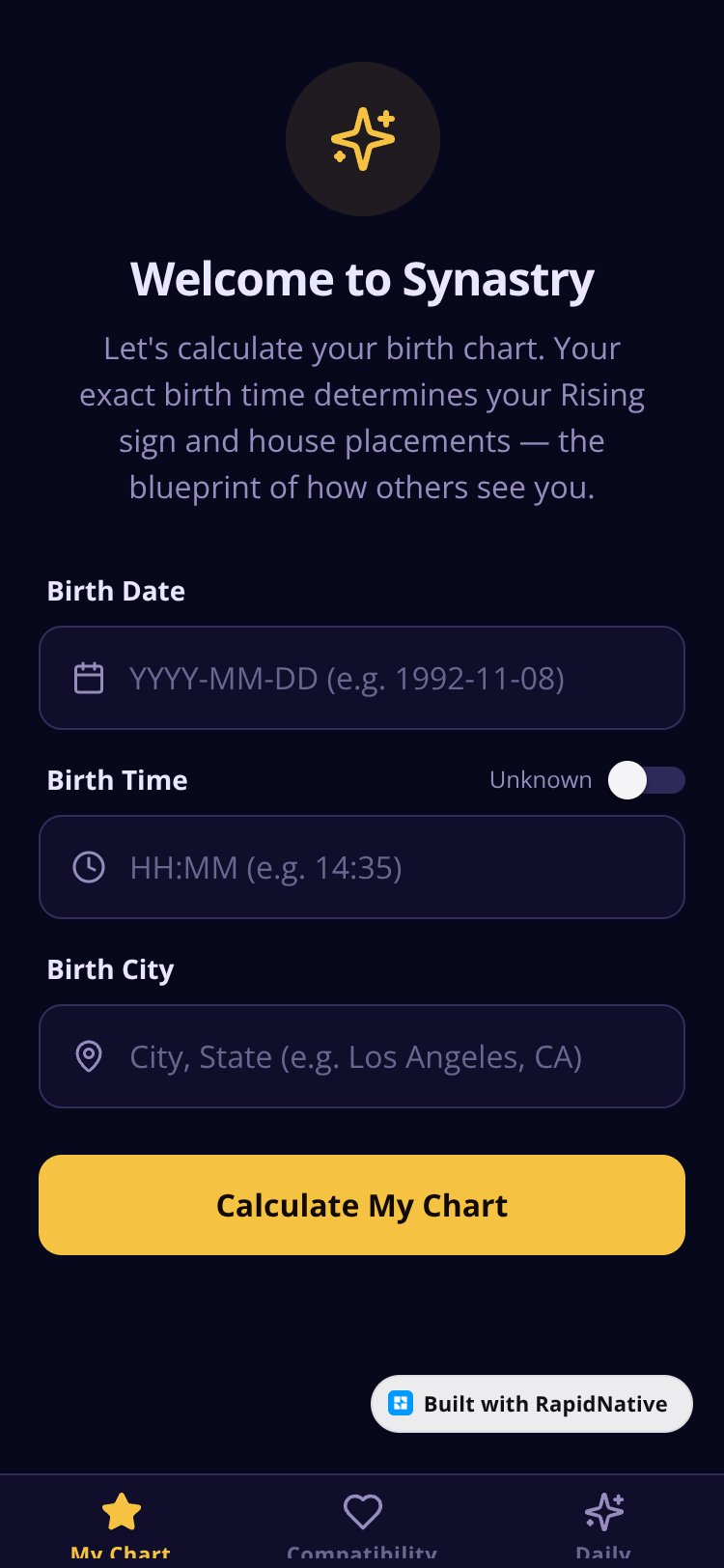The image size is (724, 1568).
Task: Click the Birth City field label
Action: coord(111,969)
